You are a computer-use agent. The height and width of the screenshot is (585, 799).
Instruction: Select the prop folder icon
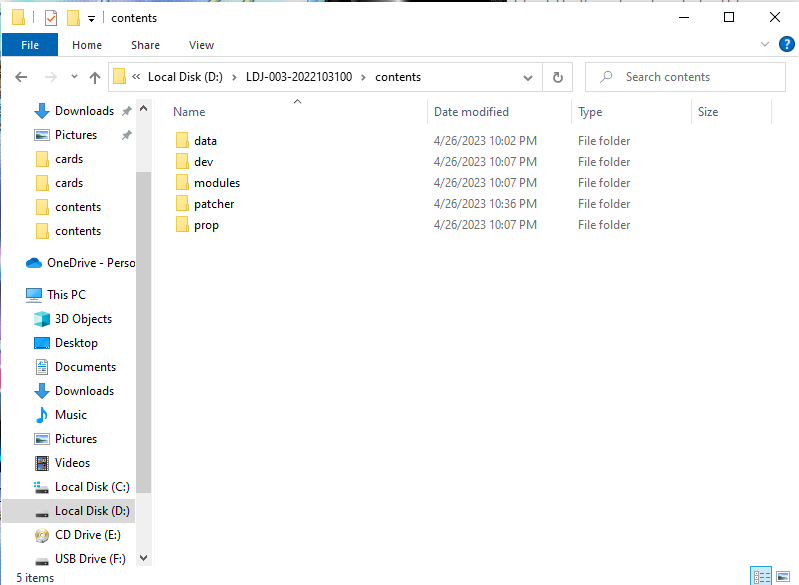coord(182,225)
